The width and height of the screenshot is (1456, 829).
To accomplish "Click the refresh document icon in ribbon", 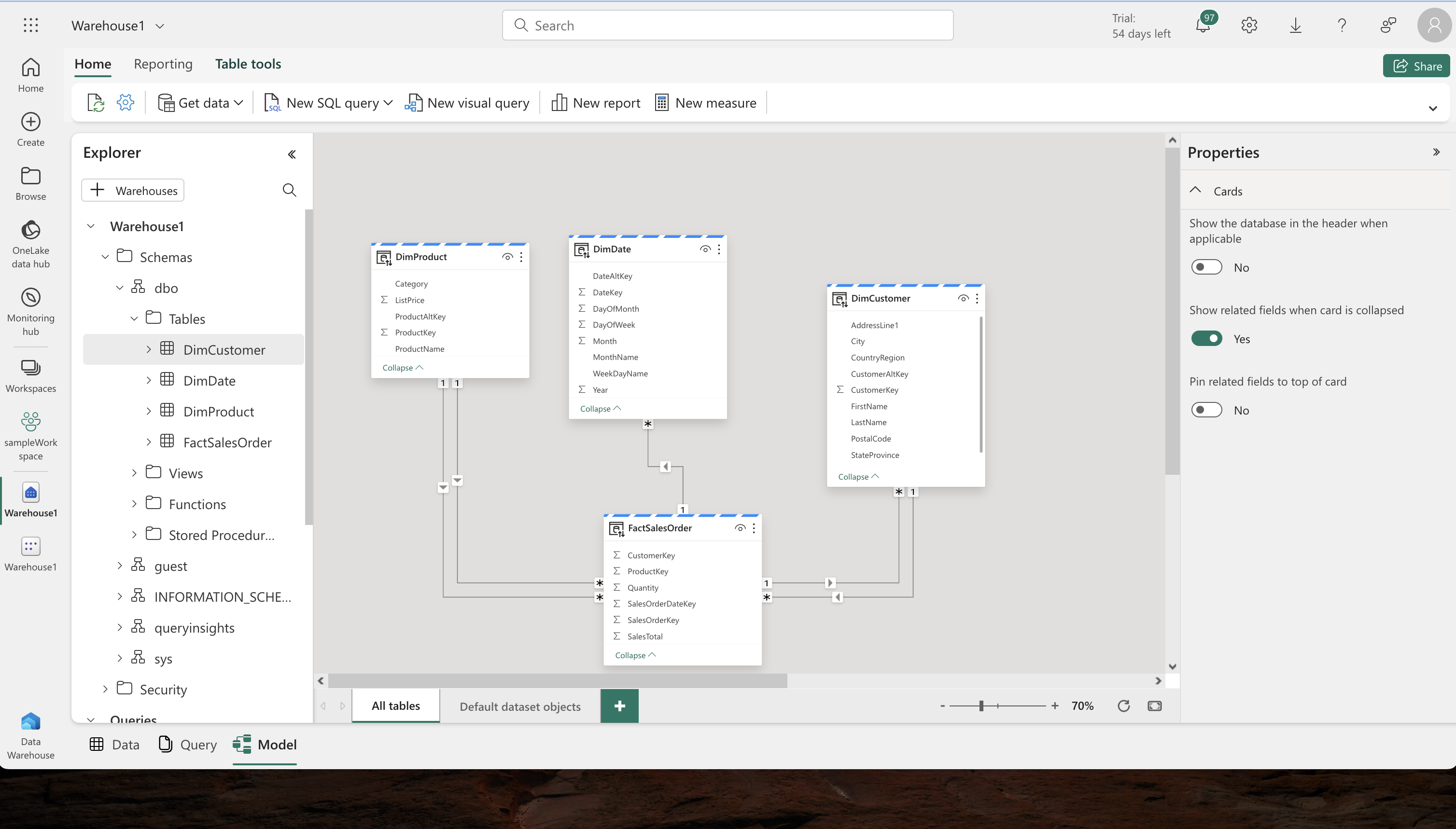I will point(96,103).
